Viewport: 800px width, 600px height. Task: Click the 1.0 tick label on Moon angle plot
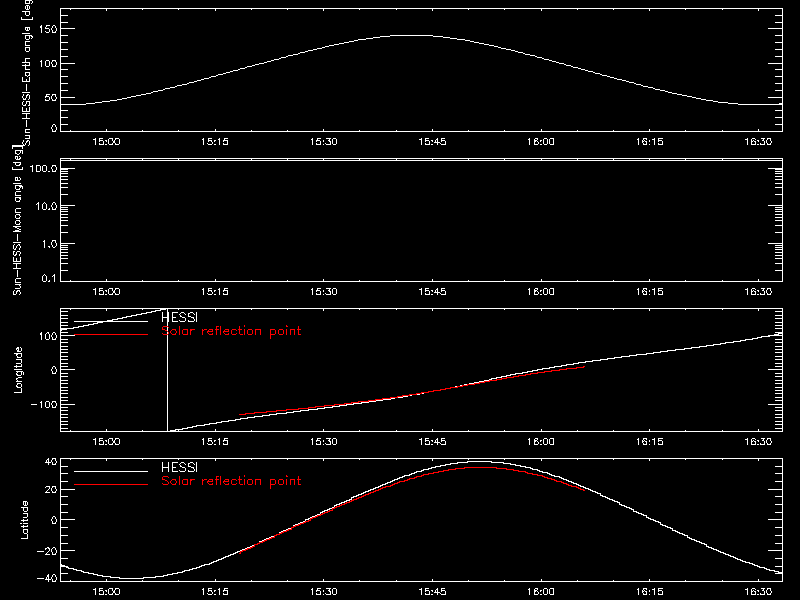click(49, 244)
